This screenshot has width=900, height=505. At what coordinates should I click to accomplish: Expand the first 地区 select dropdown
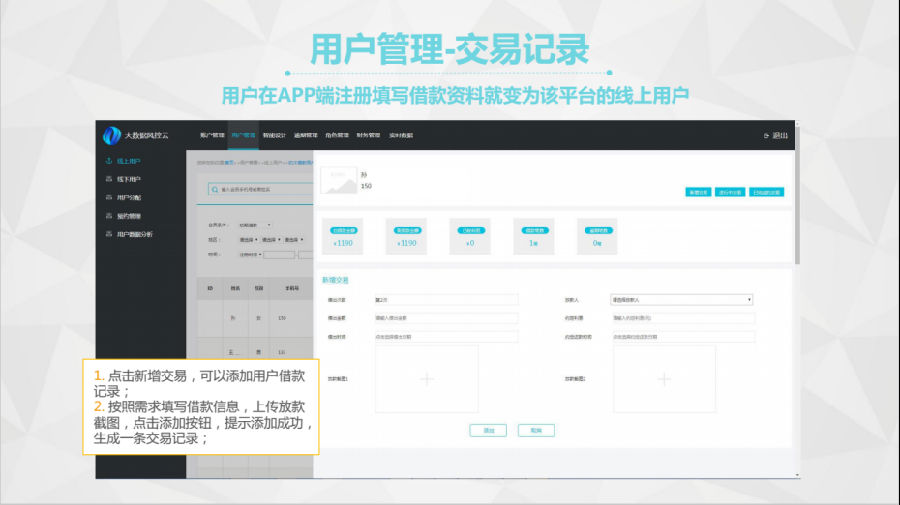[x=248, y=240]
